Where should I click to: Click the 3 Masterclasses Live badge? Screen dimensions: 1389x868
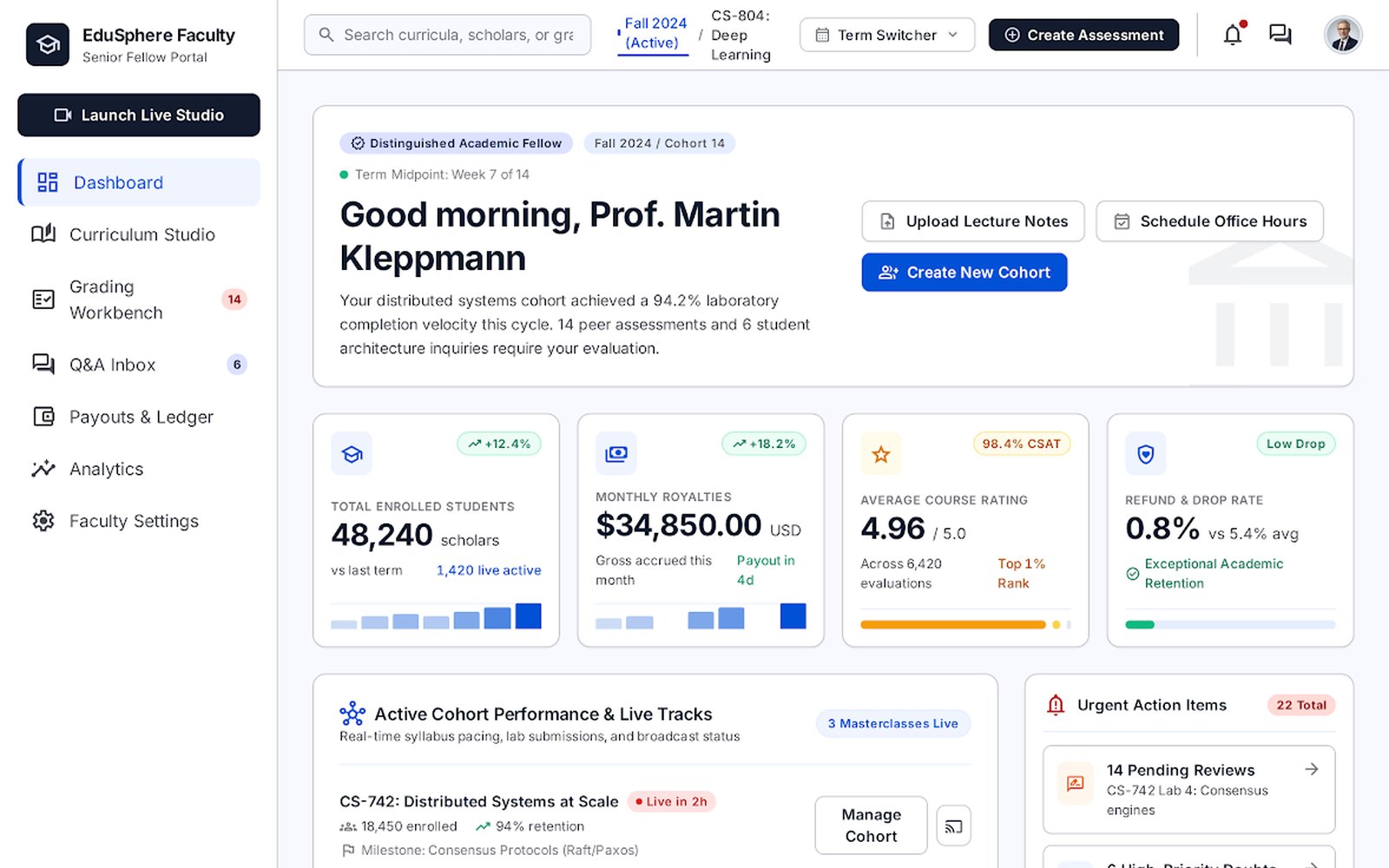click(892, 723)
